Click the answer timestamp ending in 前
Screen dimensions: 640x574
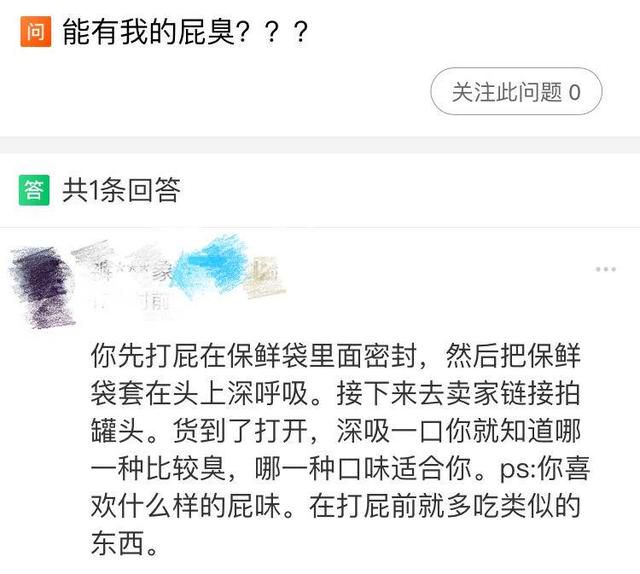131,303
